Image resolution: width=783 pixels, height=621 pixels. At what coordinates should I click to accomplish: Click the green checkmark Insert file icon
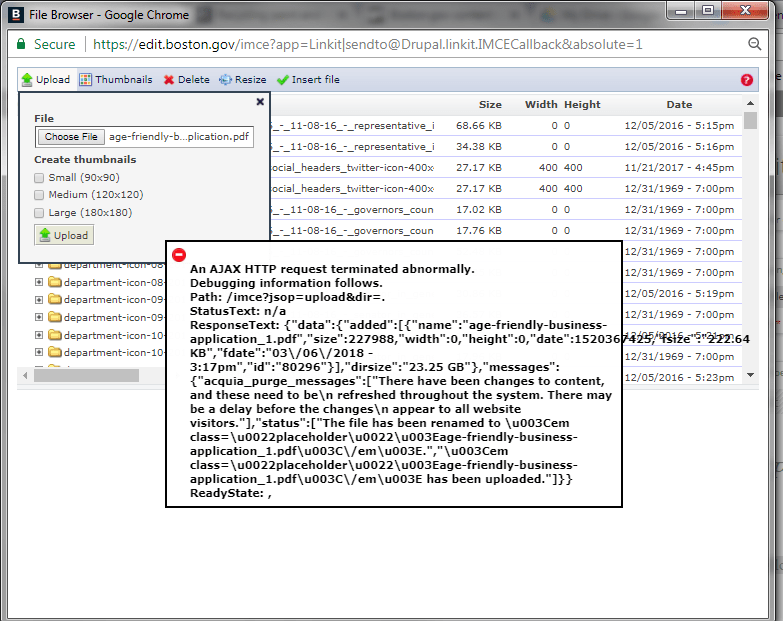click(283, 80)
